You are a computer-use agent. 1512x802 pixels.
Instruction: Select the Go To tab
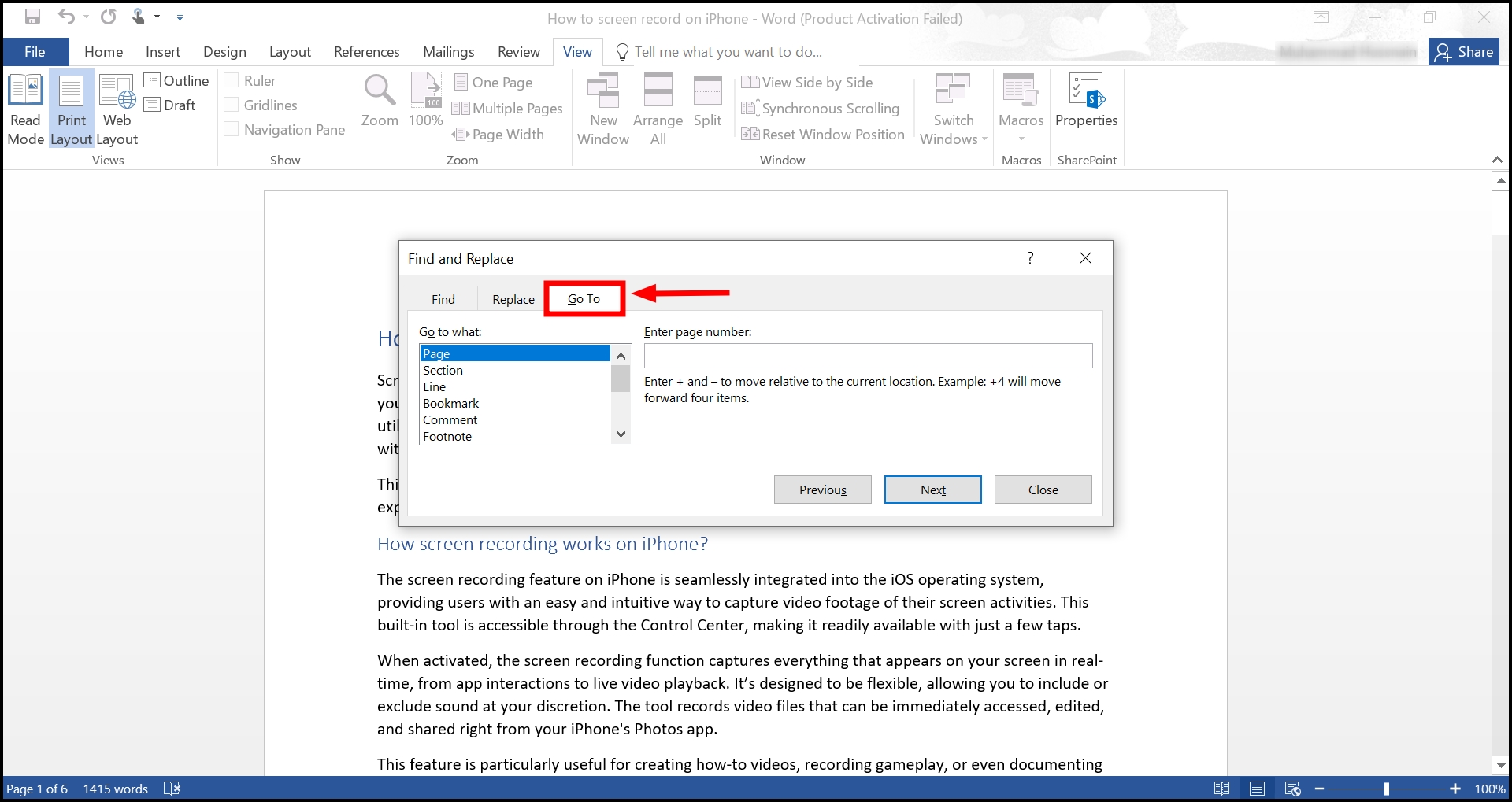coord(584,299)
